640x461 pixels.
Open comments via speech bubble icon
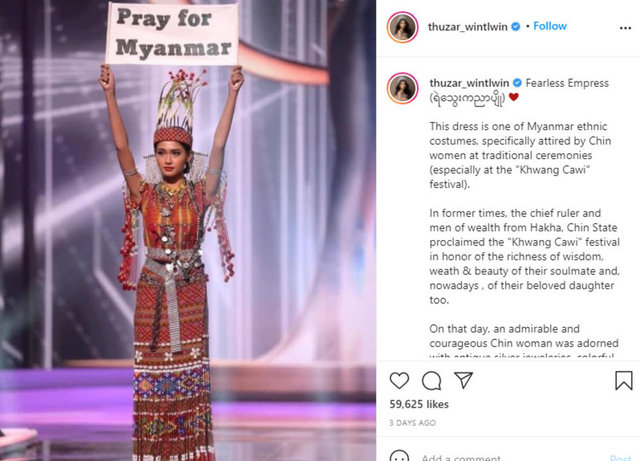tap(431, 381)
